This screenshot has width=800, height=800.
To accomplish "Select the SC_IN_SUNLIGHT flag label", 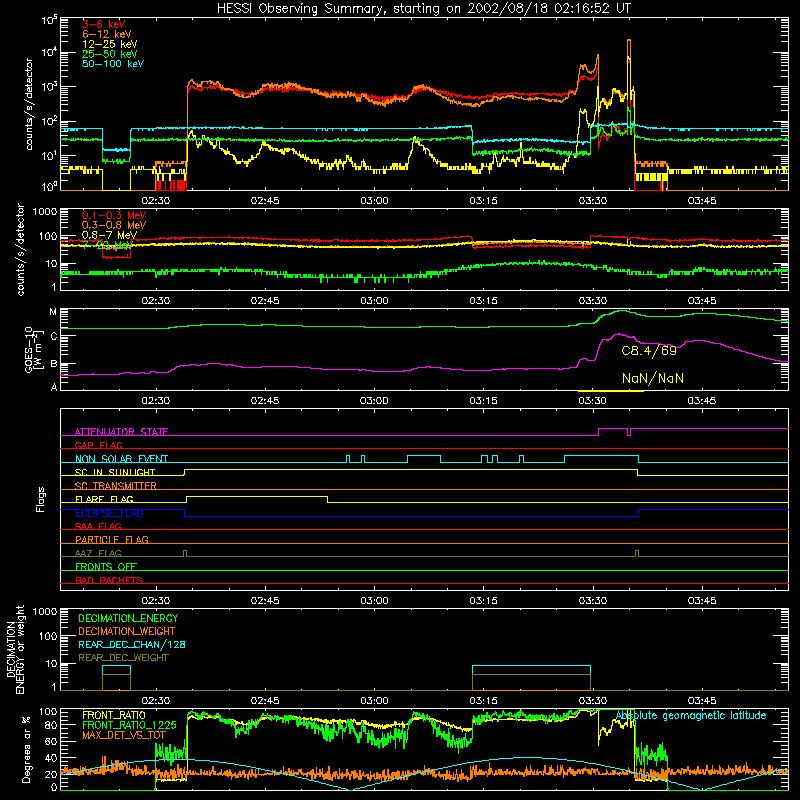I will click(115, 472).
